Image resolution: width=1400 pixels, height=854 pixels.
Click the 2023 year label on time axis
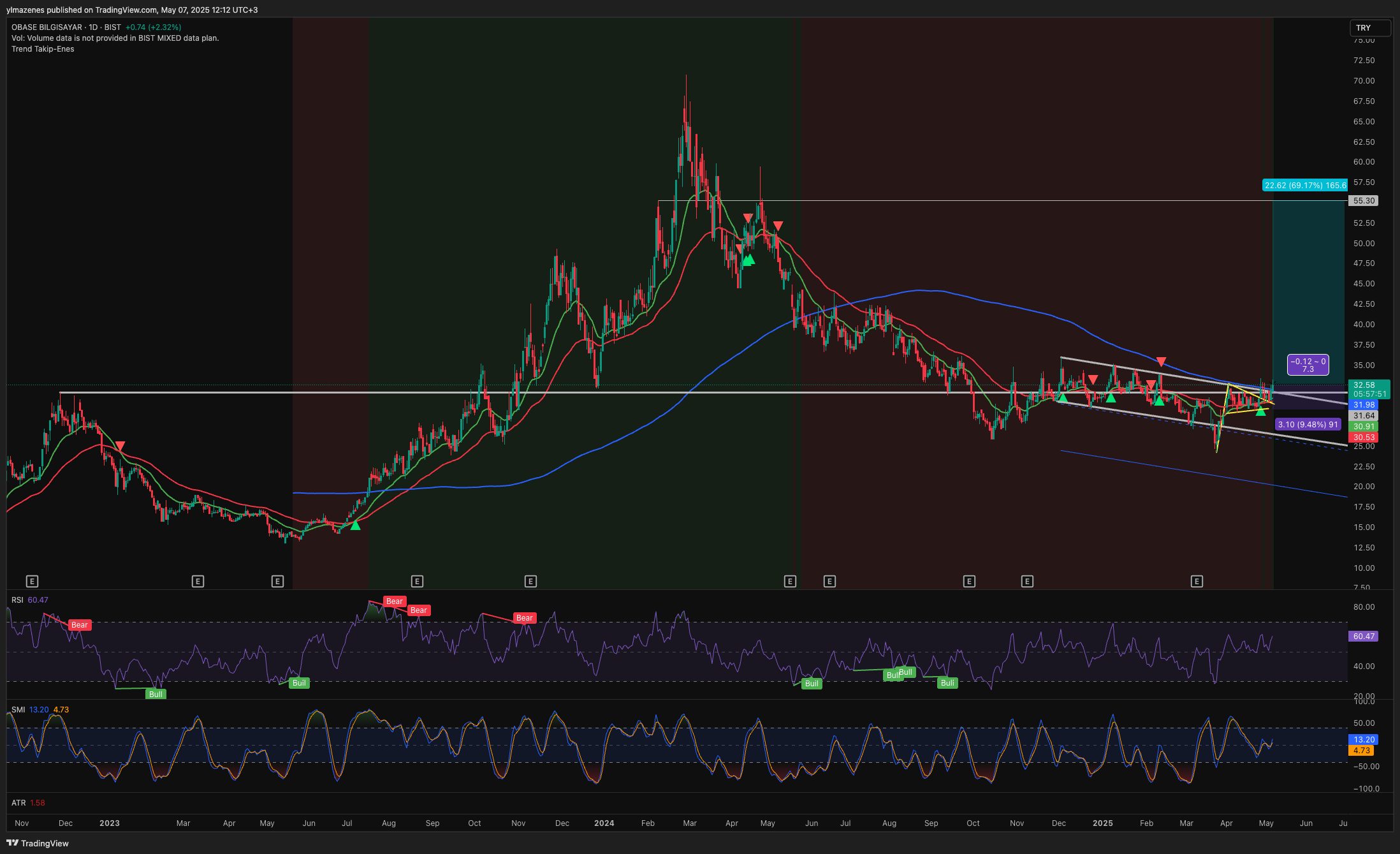(110, 823)
